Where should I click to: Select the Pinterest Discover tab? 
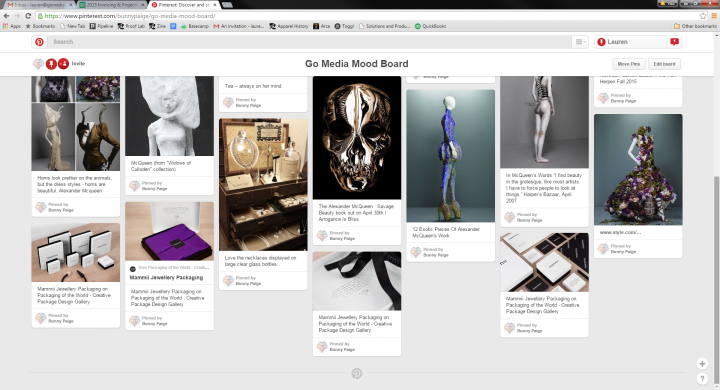coord(184,5)
